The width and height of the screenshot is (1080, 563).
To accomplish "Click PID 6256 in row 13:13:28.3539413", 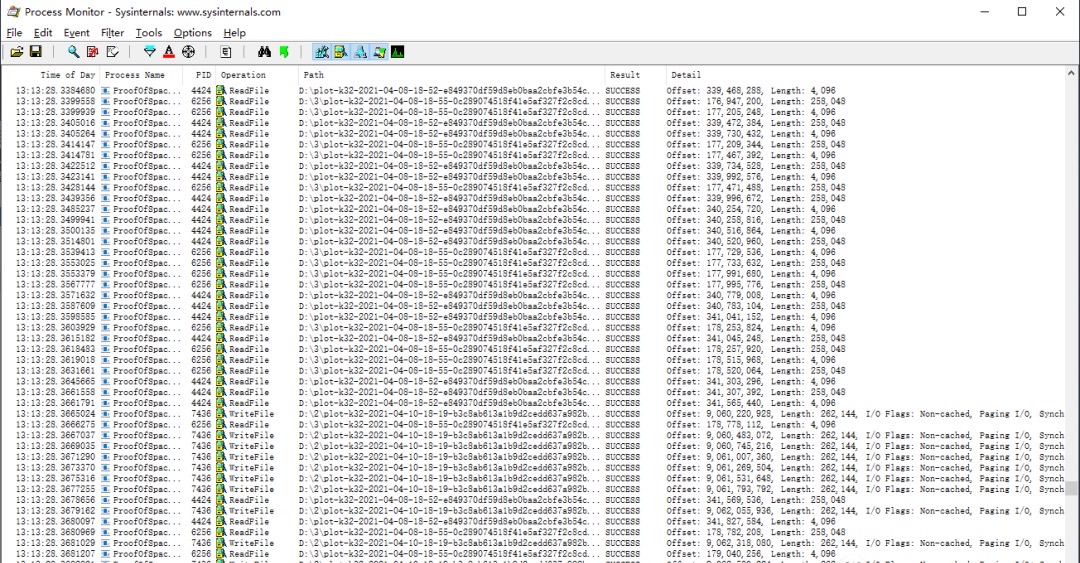I will click(x=201, y=252).
